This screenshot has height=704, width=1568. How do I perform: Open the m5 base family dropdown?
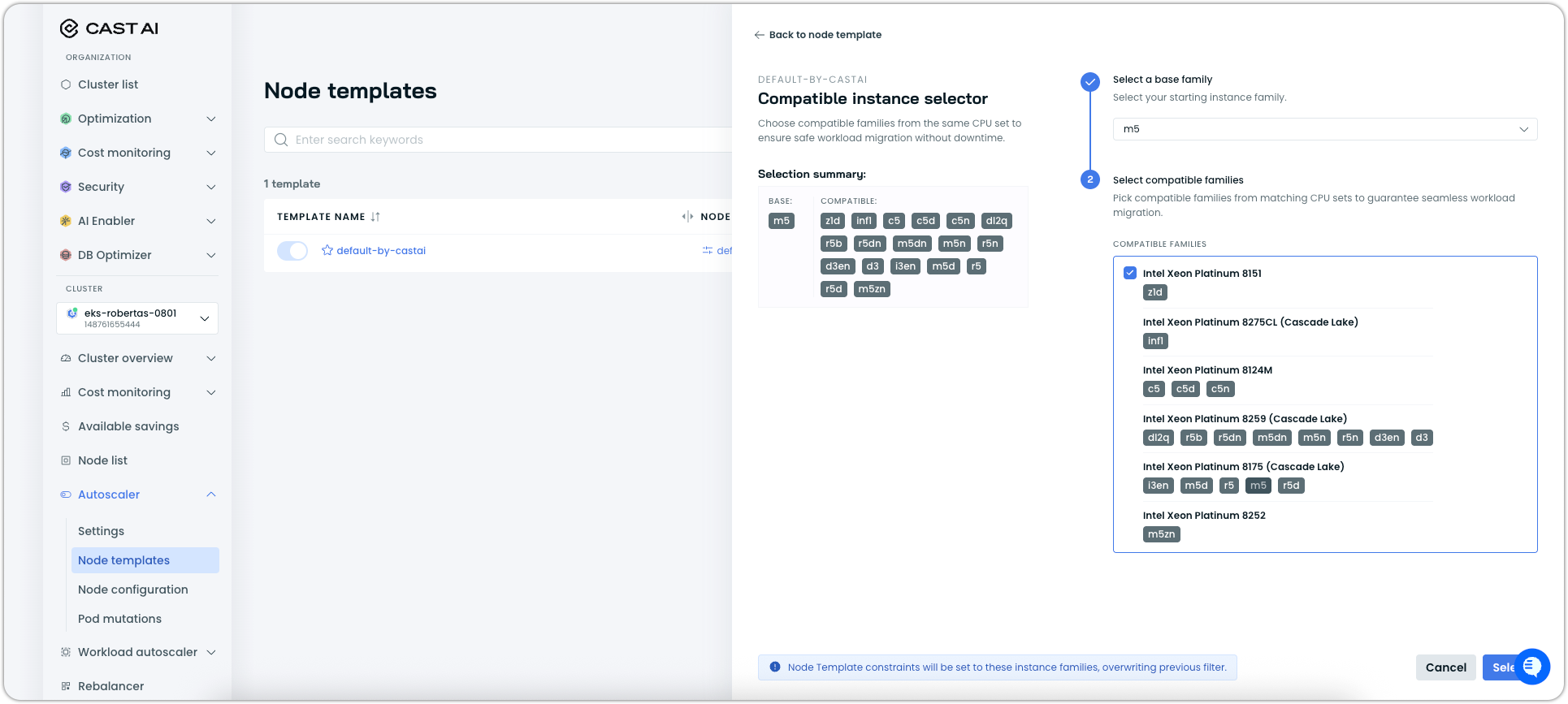(x=1325, y=129)
